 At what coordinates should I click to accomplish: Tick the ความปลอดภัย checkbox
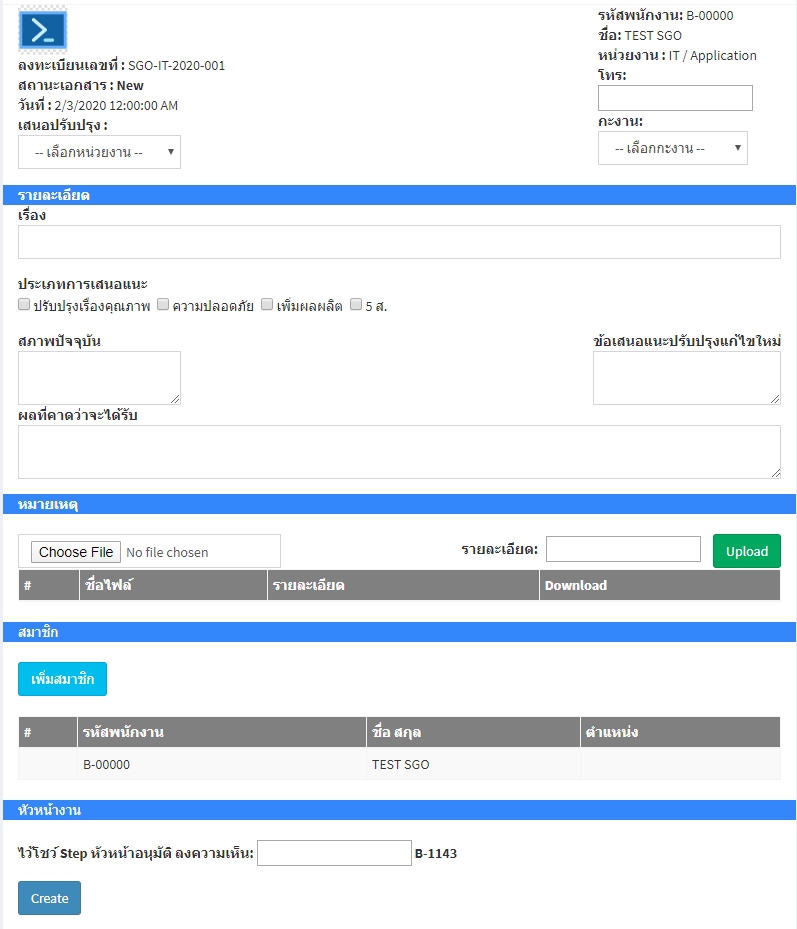[163, 305]
